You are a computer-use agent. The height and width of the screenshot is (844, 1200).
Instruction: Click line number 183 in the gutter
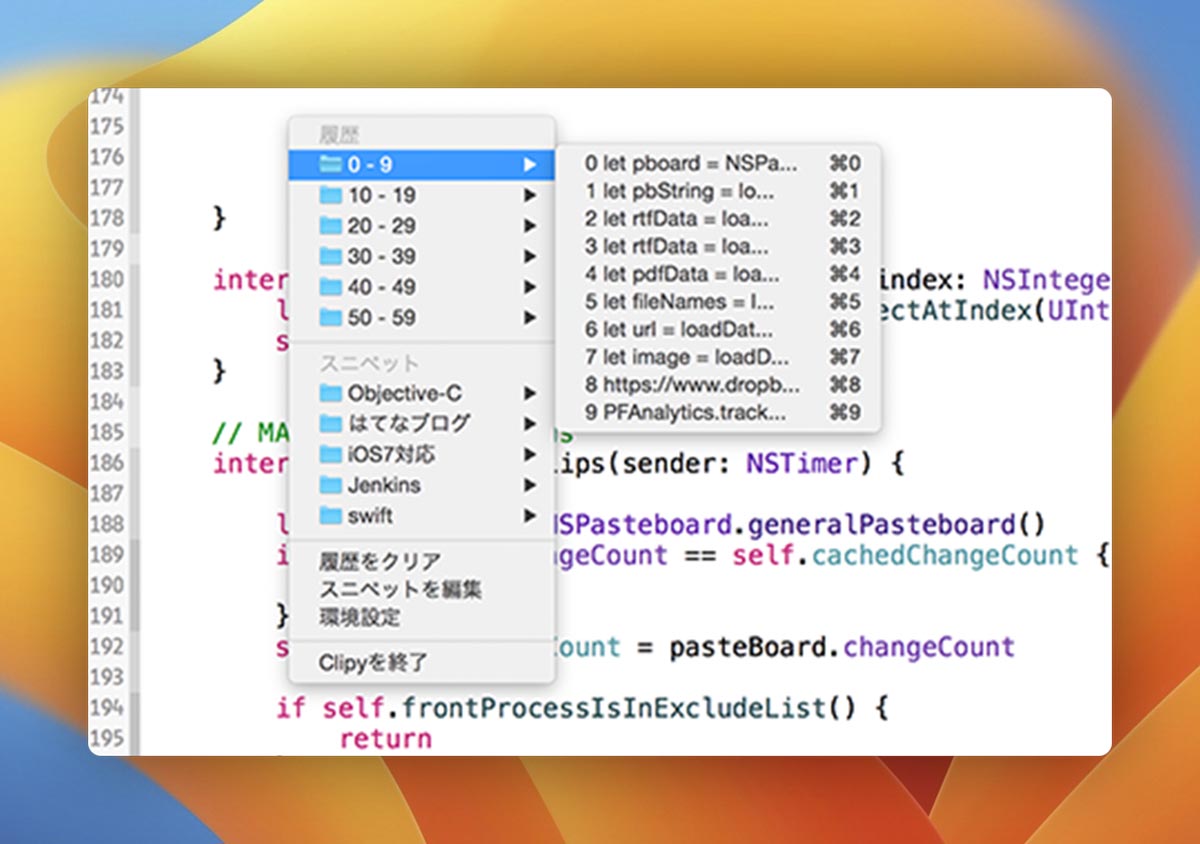(107, 371)
